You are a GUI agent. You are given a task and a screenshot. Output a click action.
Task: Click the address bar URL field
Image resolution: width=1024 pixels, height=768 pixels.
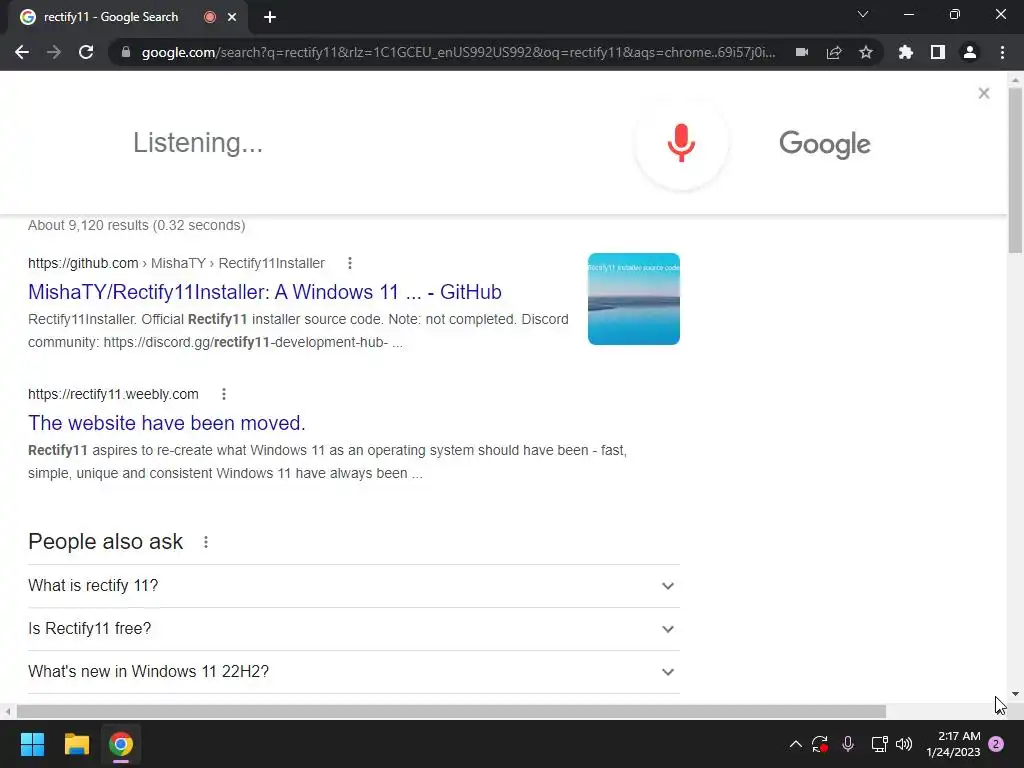[458, 52]
